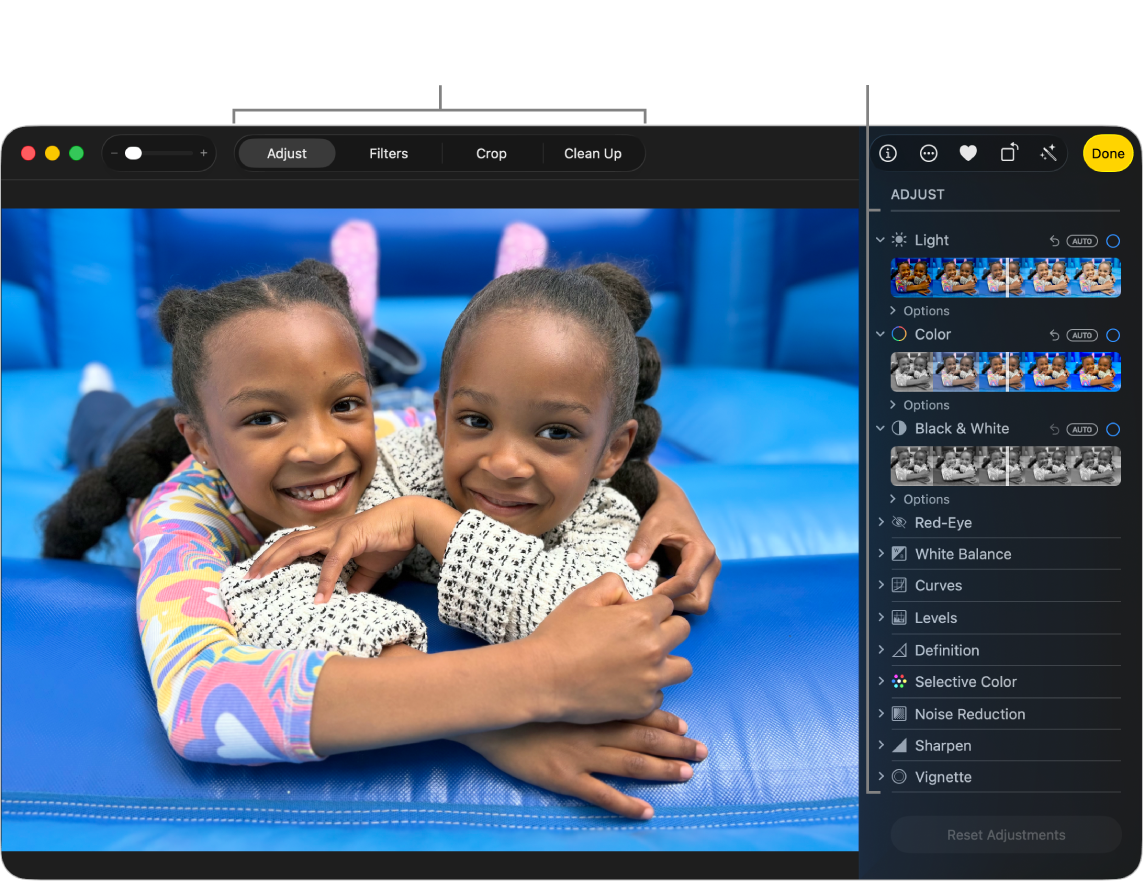Enable AUTO for Black & White

pyautogui.click(x=1082, y=429)
